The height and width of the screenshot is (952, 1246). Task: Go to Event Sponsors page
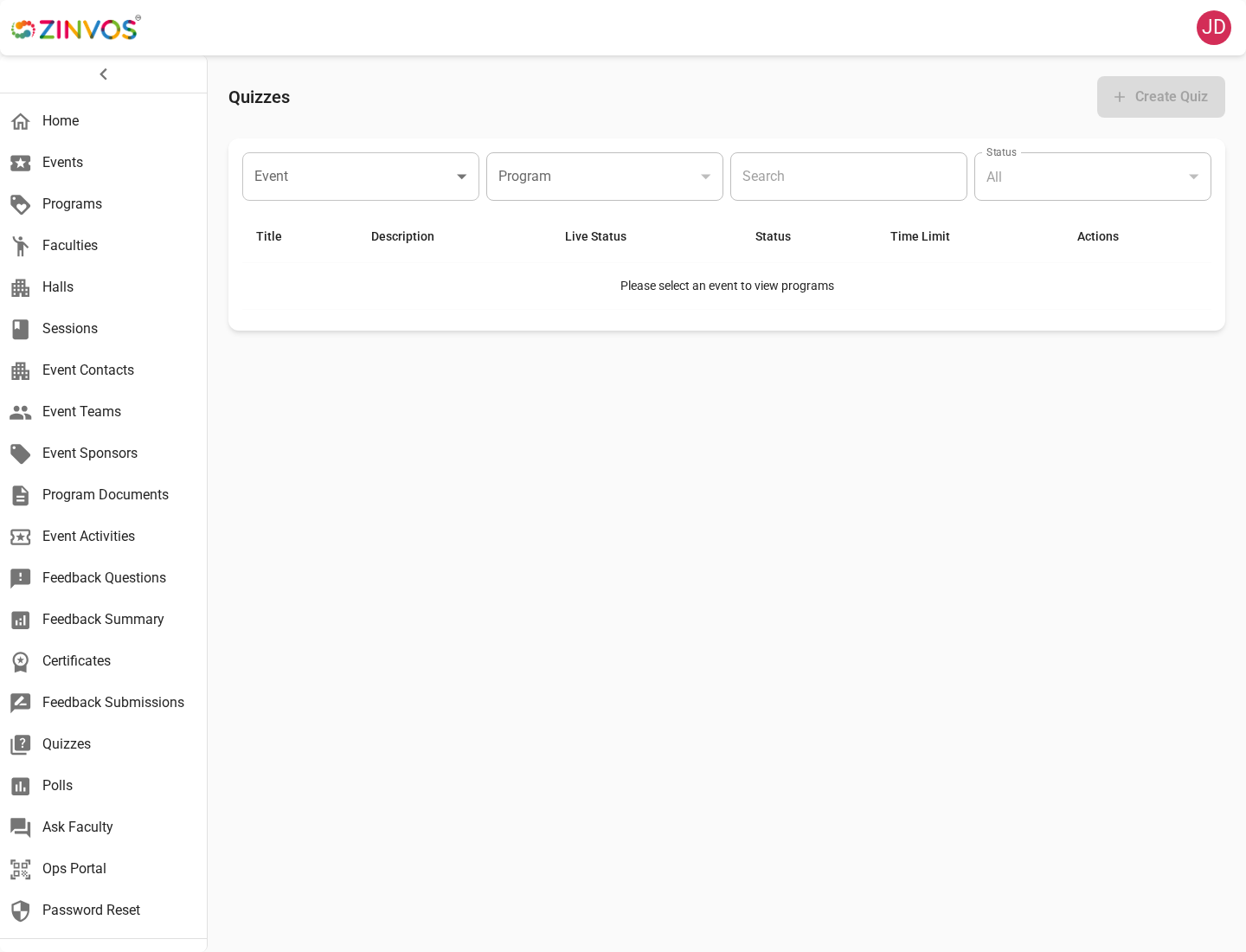pyautogui.click(x=104, y=453)
